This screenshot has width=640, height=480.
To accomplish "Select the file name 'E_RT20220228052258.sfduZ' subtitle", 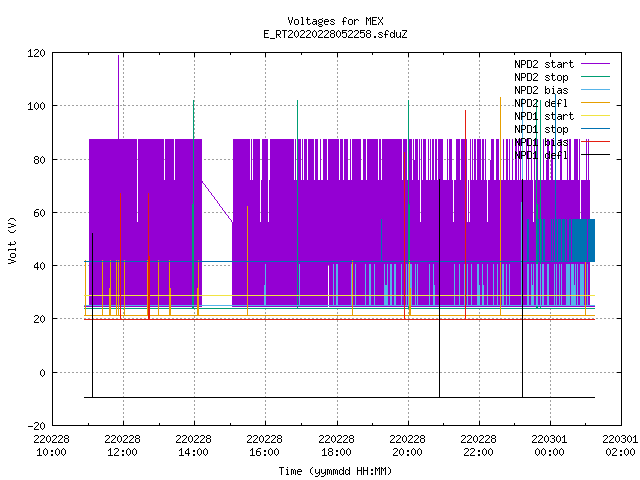I will click(x=335, y=34).
